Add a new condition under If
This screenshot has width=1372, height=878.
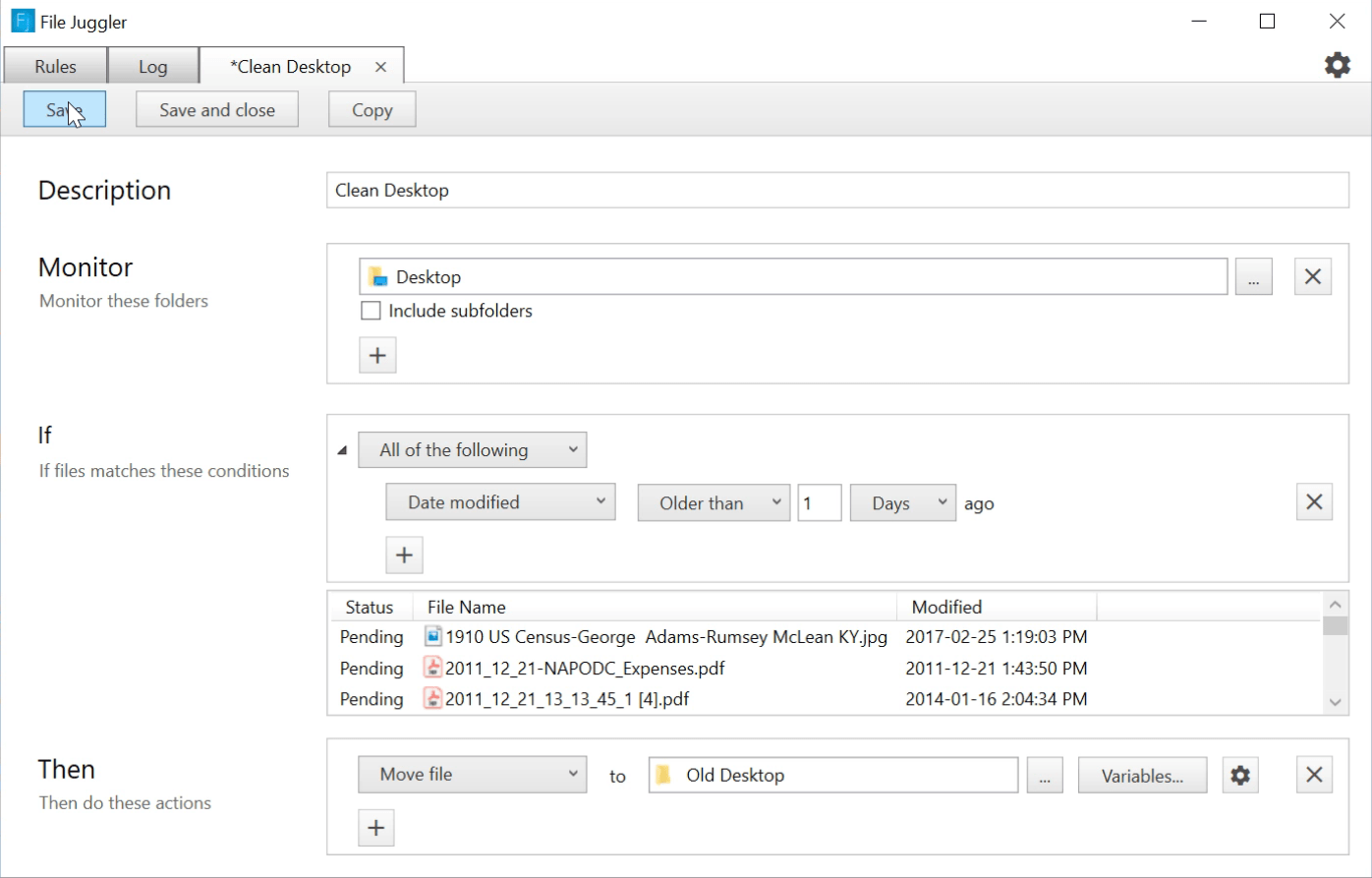point(404,556)
